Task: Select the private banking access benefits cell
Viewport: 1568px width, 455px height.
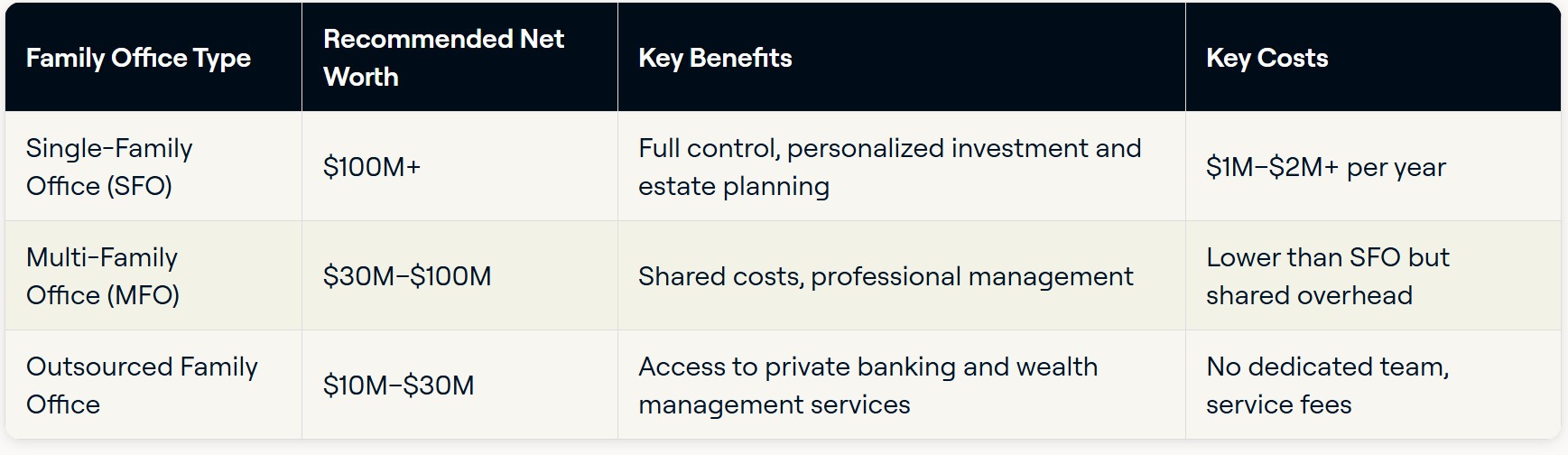Action: [901, 385]
